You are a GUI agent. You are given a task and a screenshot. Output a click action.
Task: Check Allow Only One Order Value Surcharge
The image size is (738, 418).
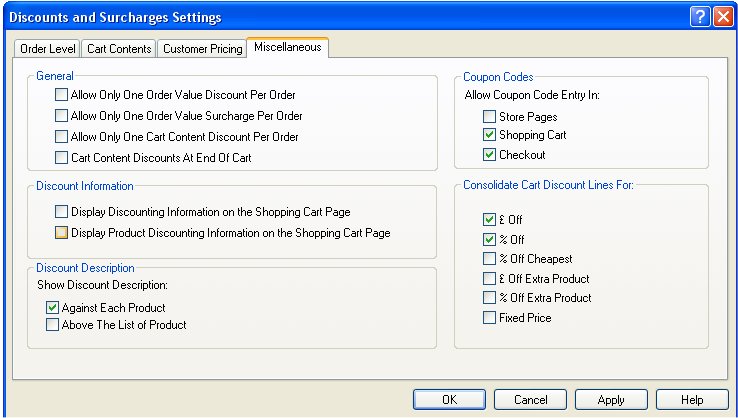tap(62, 116)
